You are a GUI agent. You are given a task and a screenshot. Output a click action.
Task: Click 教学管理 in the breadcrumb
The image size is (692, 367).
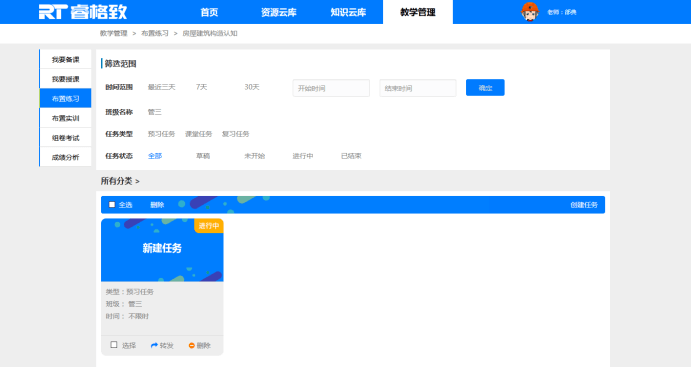coord(113,33)
